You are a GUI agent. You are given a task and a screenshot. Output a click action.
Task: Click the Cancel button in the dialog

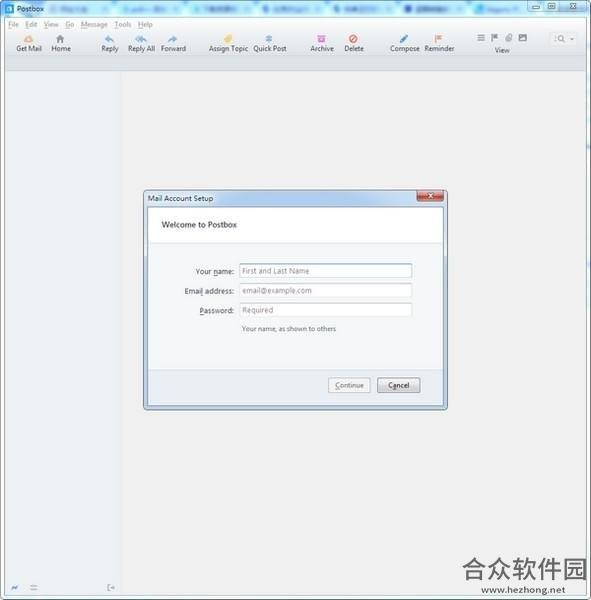point(398,385)
